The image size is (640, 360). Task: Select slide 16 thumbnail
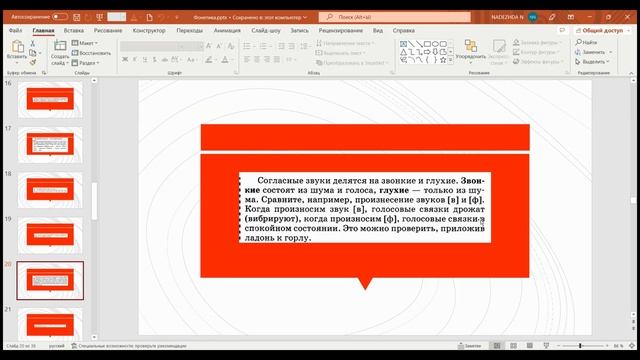tap(50, 100)
